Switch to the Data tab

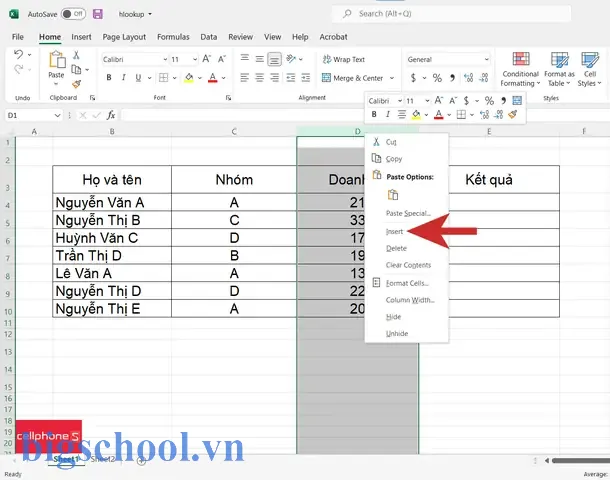(x=209, y=37)
